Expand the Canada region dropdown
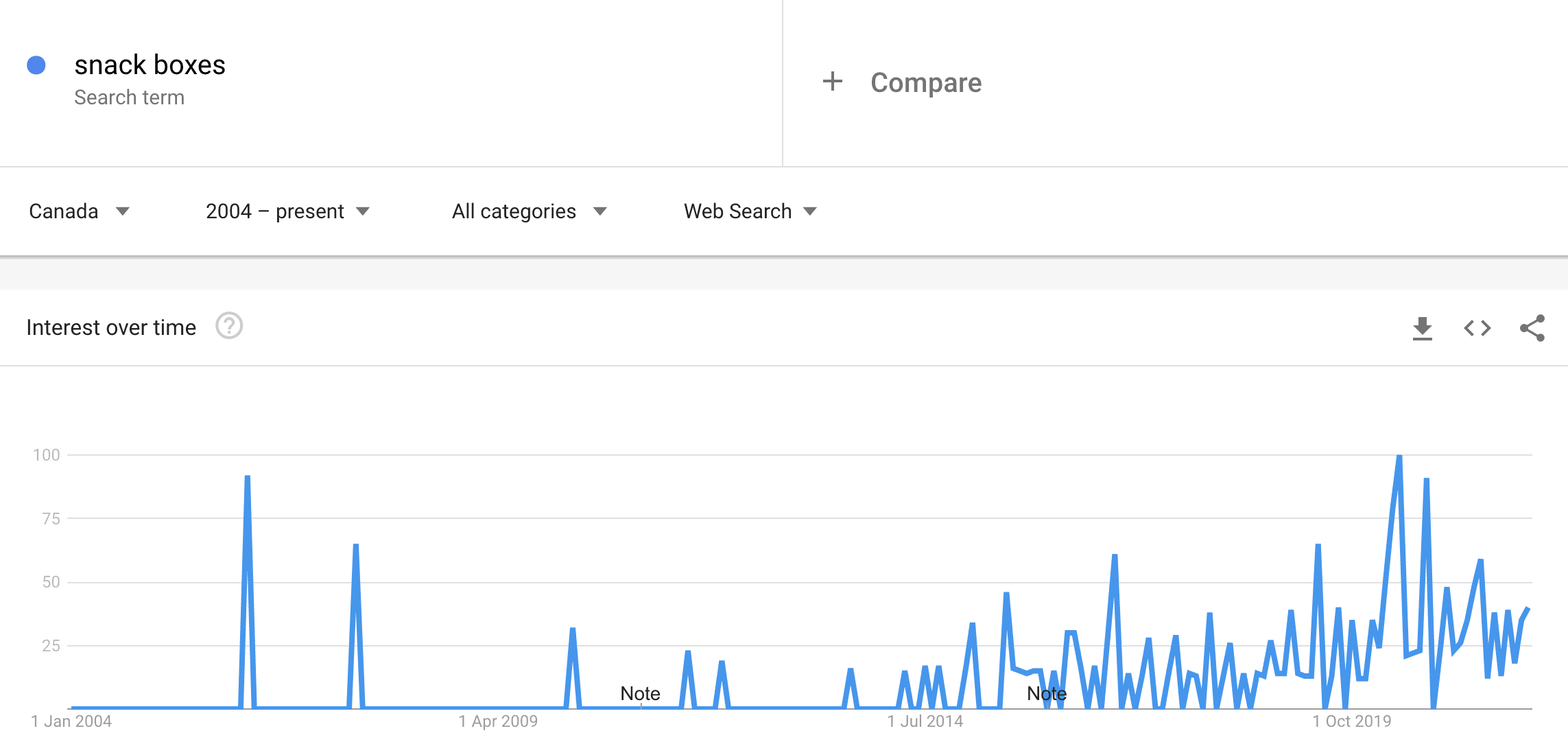Screen dimensions: 1568x744 pyautogui.click(x=79, y=211)
